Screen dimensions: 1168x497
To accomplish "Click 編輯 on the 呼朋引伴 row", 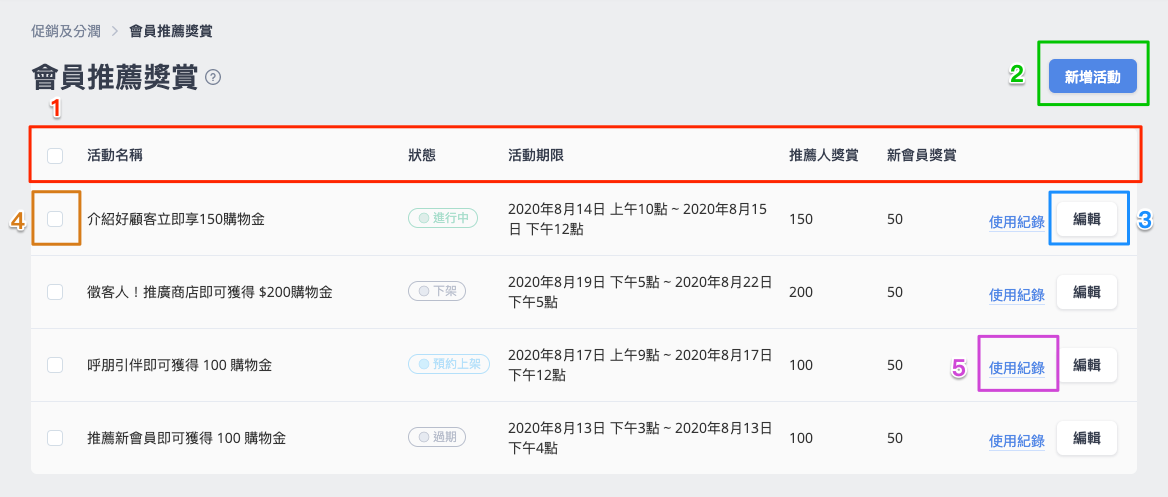I will (x=1087, y=365).
